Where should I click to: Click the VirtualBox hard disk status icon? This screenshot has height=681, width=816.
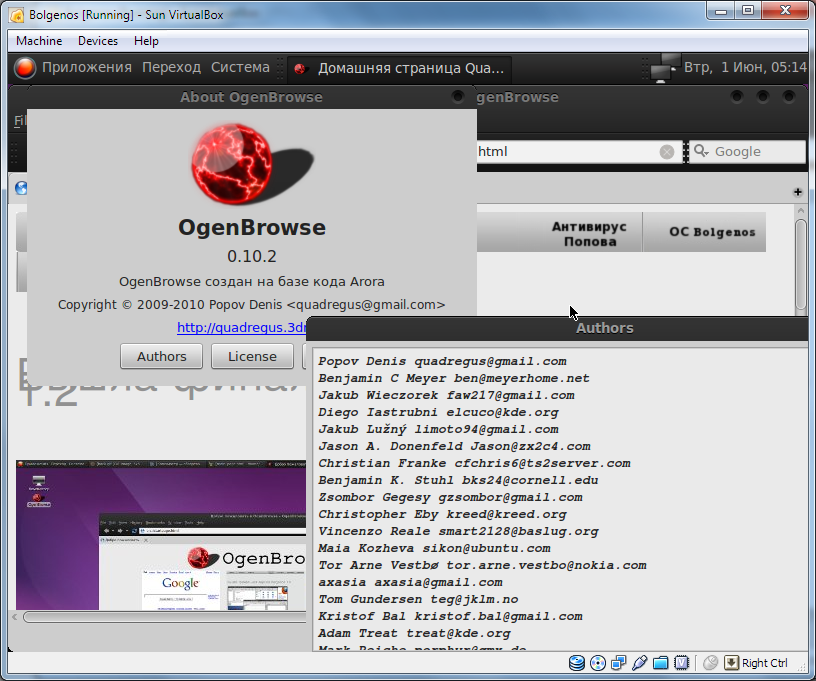(x=577, y=663)
